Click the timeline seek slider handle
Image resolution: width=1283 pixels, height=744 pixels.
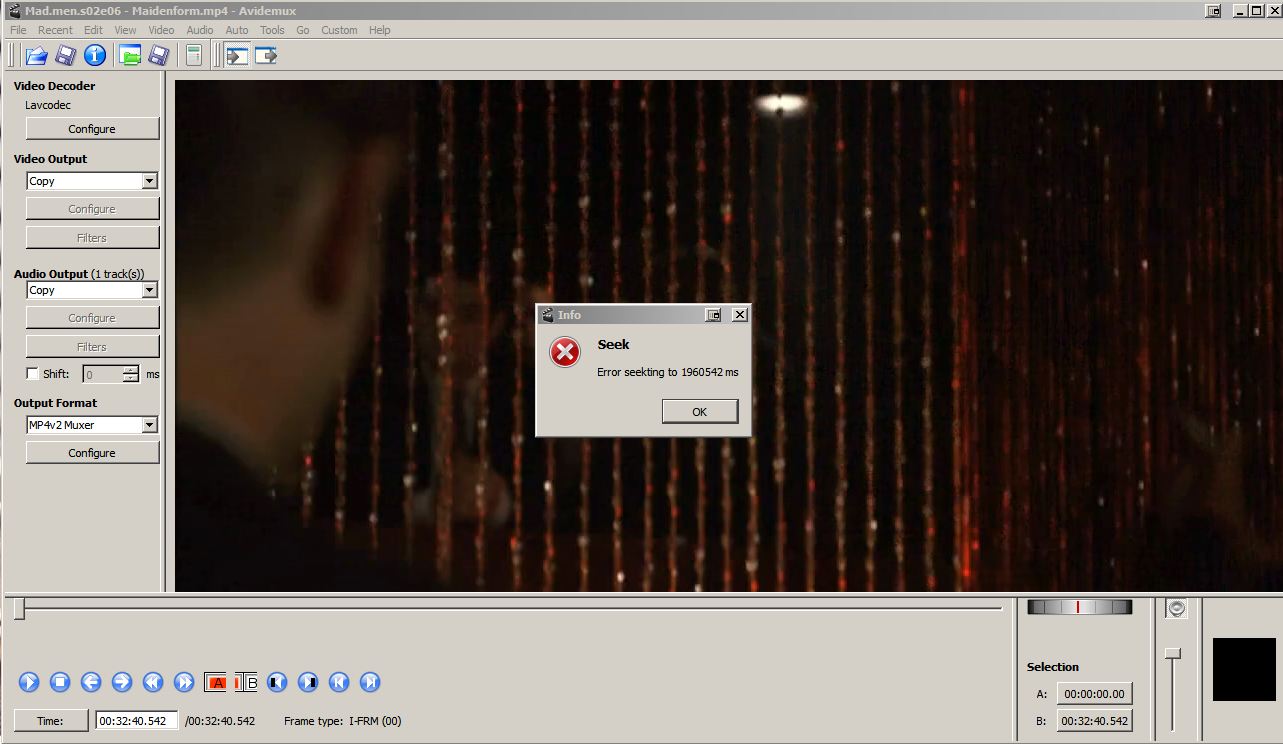(19, 608)
